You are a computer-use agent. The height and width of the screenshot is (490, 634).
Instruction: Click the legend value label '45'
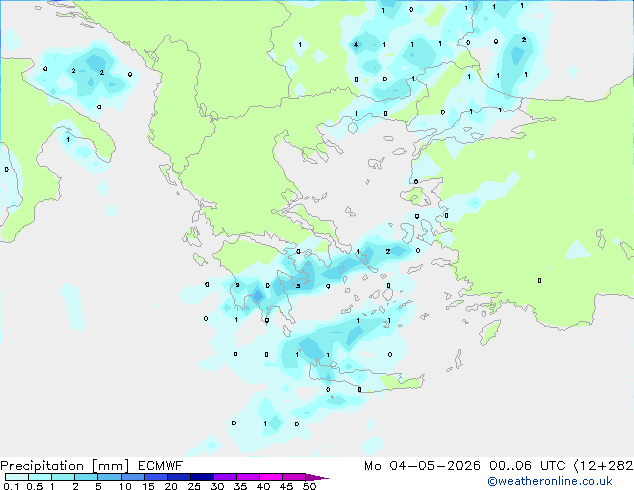pos(287,486)
